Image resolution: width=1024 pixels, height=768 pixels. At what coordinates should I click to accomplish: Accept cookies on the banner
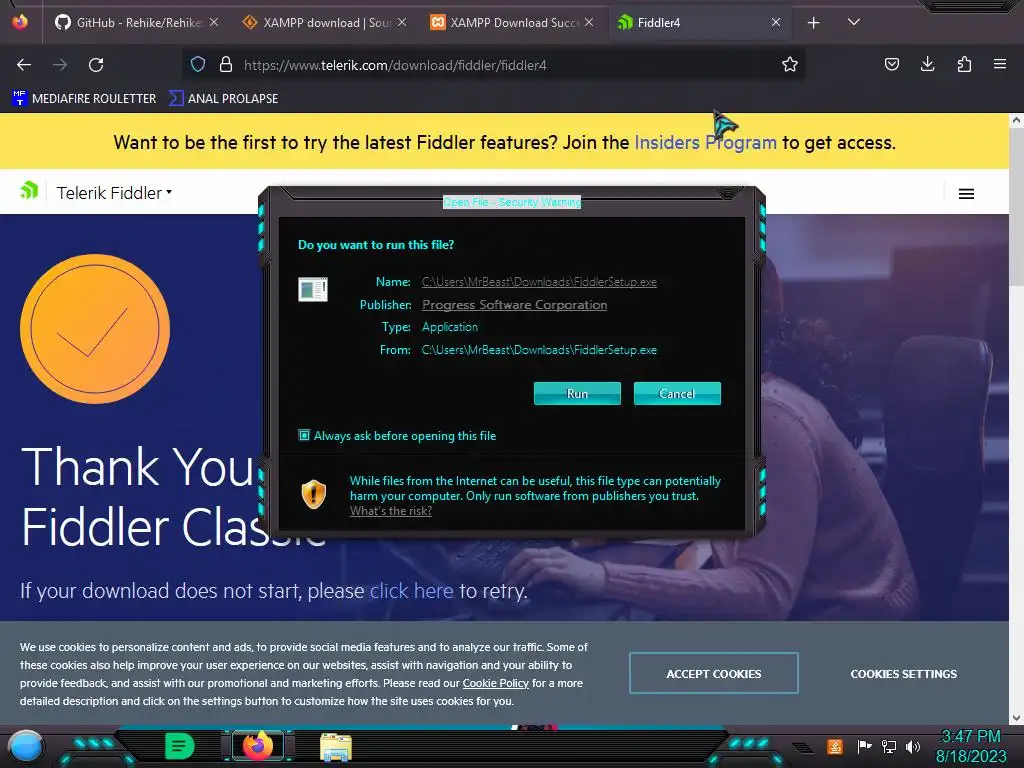714,673
